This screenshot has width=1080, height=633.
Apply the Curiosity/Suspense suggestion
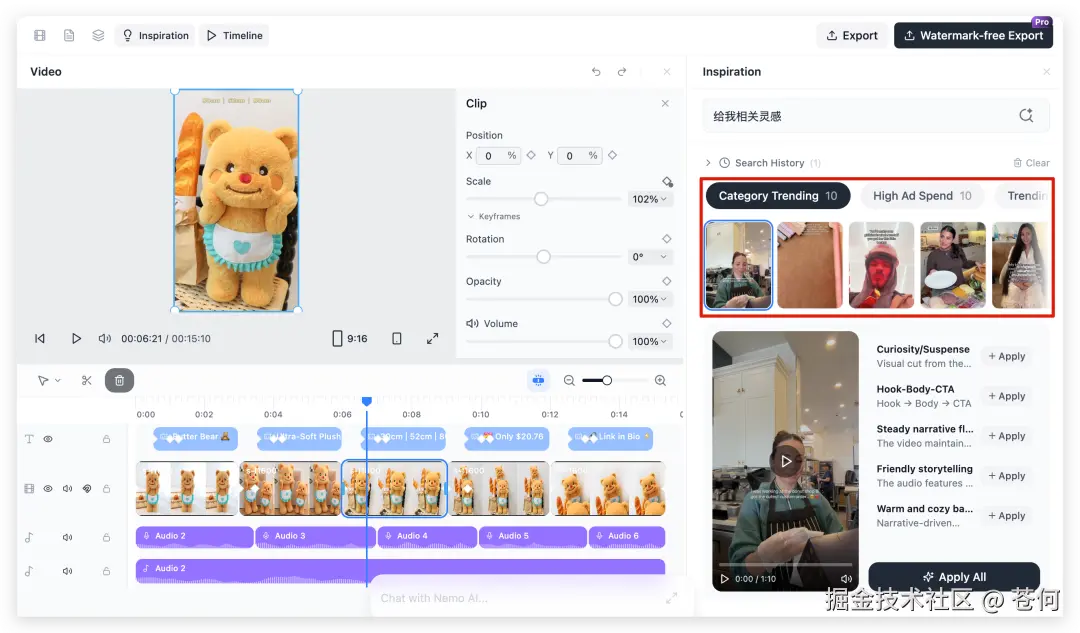(x=1006, y=356)
